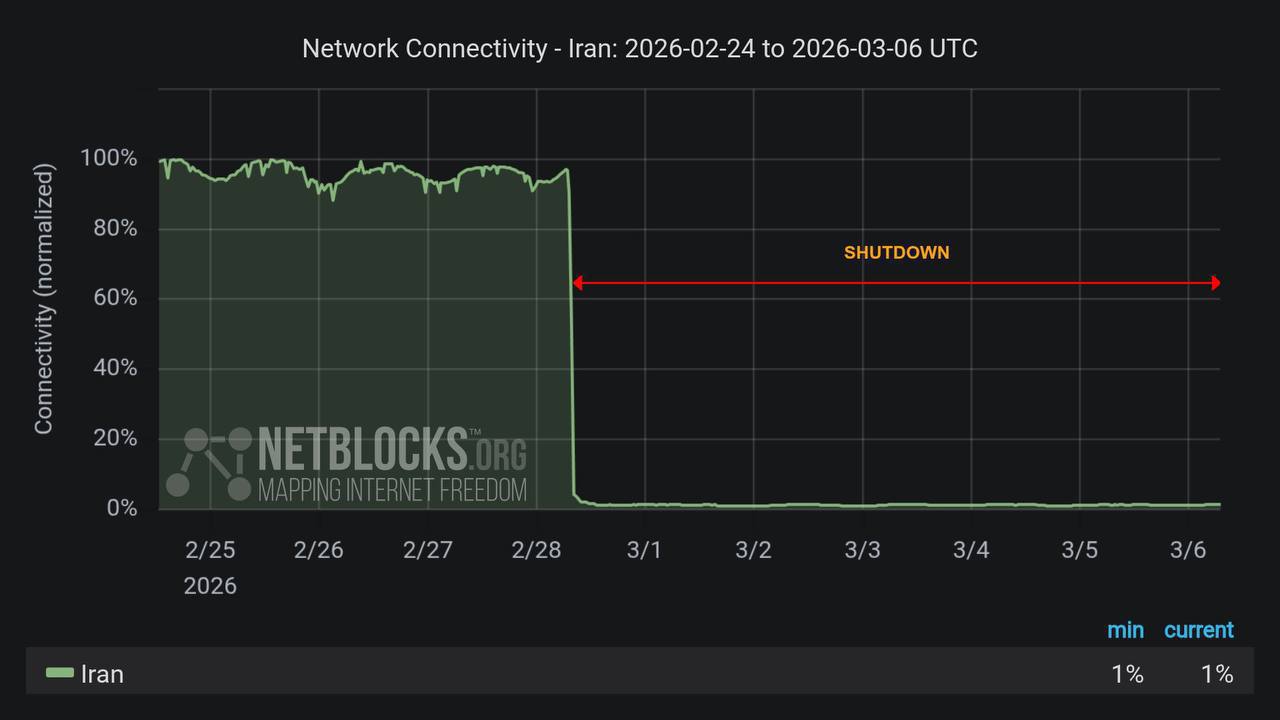Click the chart title text
1280x720 pixels.
[x=640, y=49]
